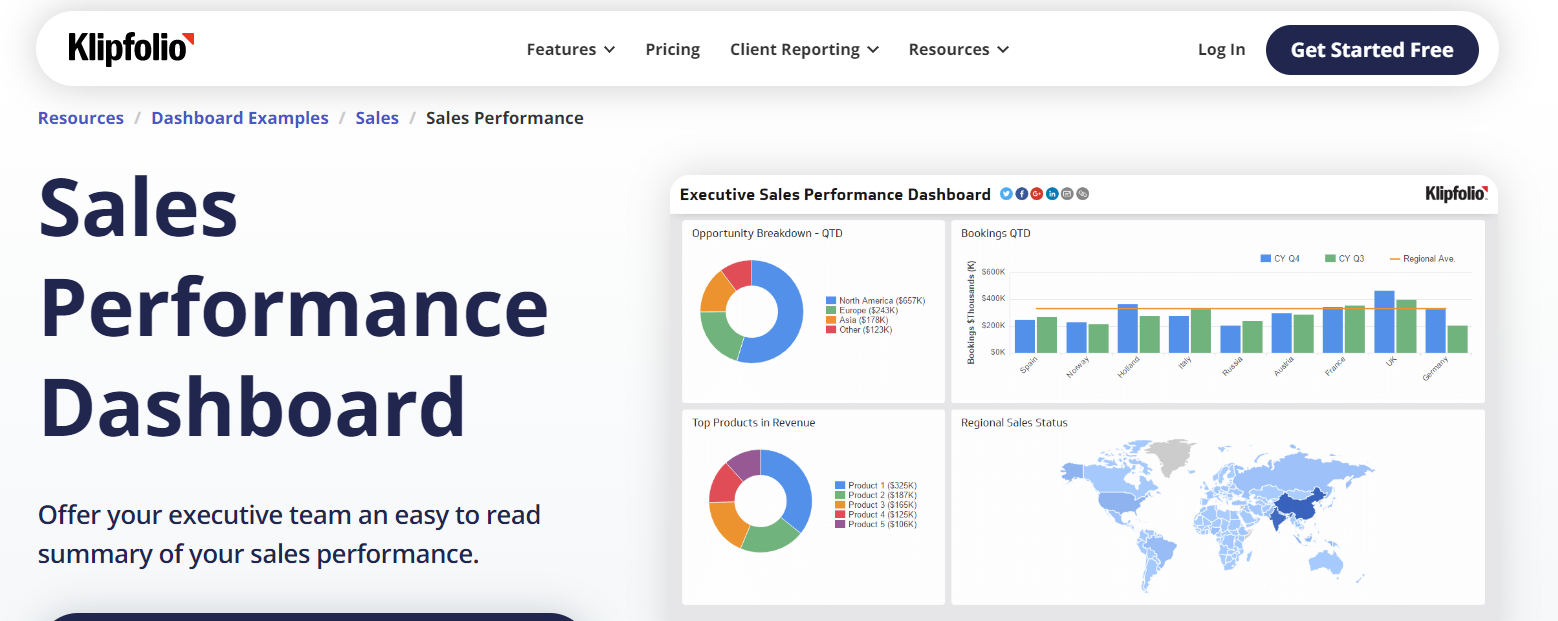
Task: Click the gray email share icon
Action: coord(1067,194)
